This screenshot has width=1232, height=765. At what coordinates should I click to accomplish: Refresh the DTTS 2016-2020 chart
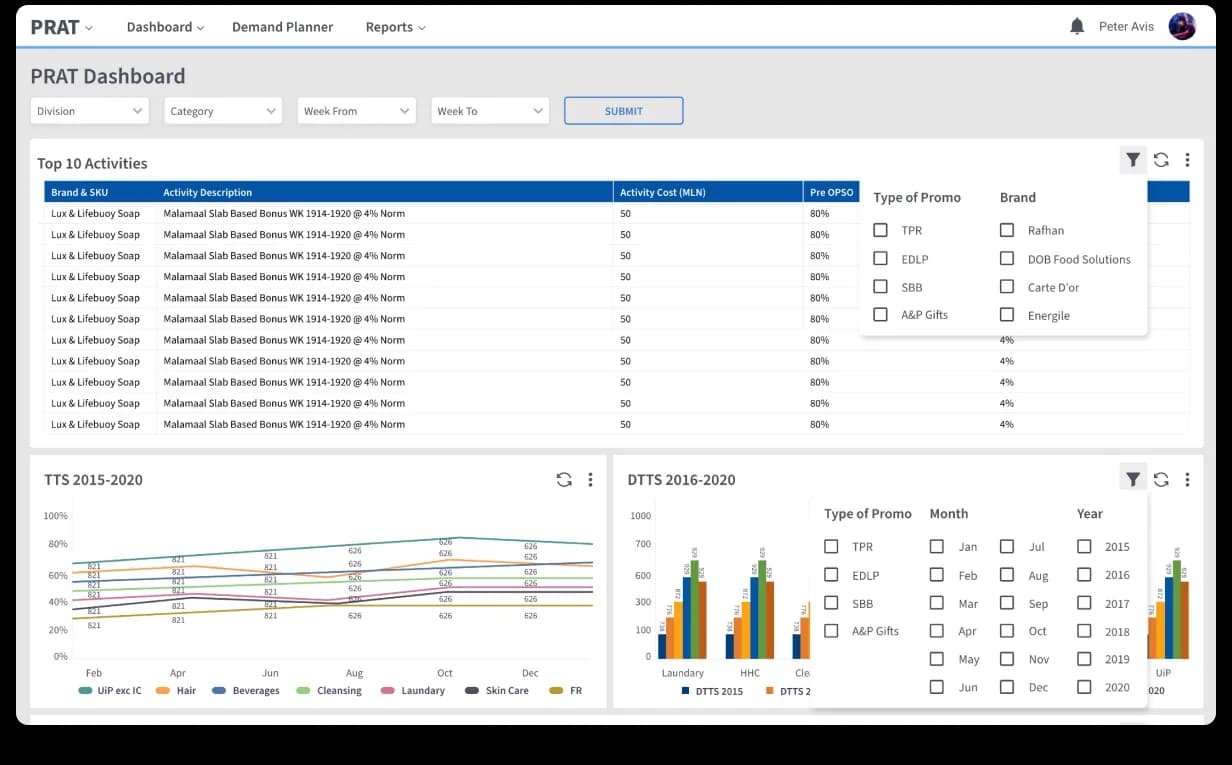pyautogui.click(x=1161, y=480)
